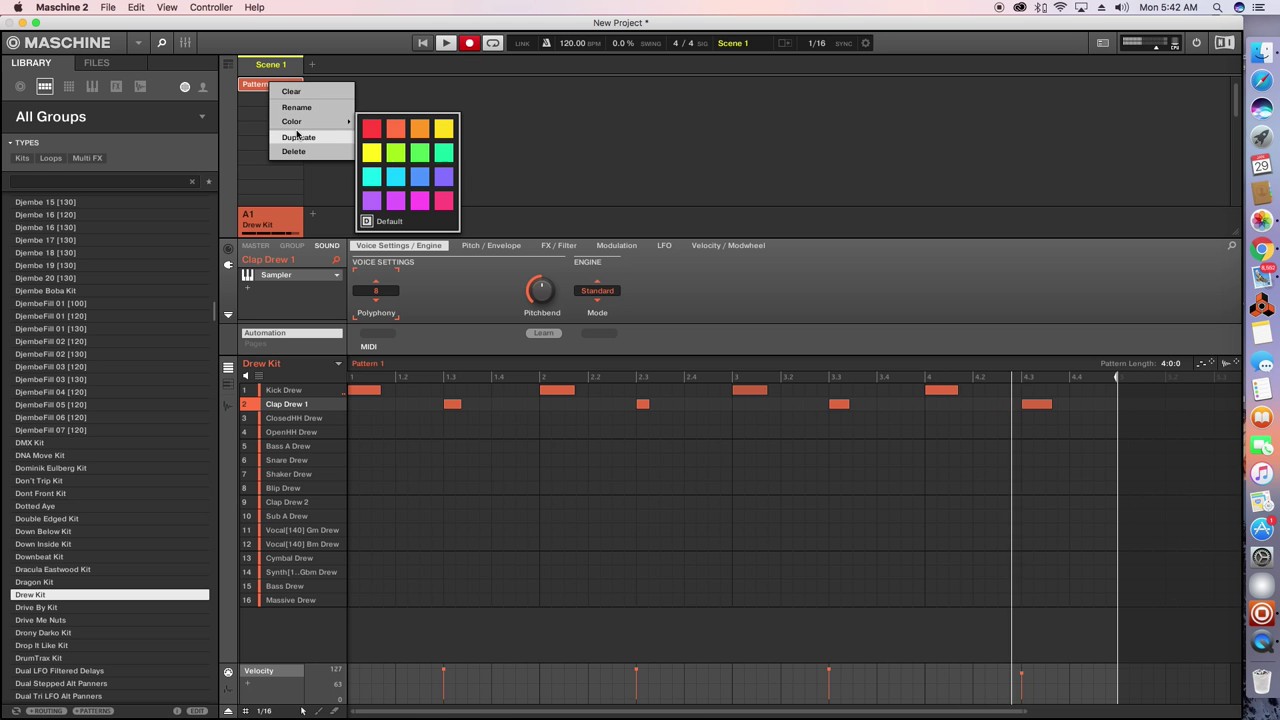Screen dimensions: 1280x720
Task: Select Rename in the pattern context menu
Action: [x=296, y=106]
